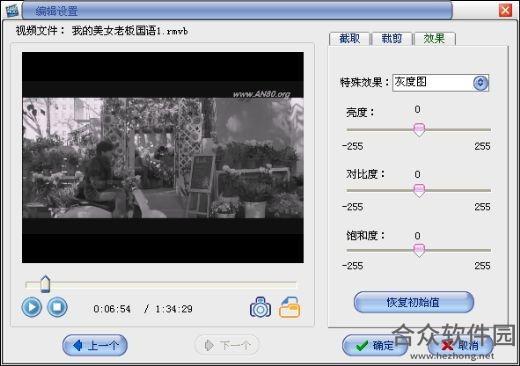The image size is (520, 366).
Task: Cancel changes with 取消 button
Action: (461, 345)
